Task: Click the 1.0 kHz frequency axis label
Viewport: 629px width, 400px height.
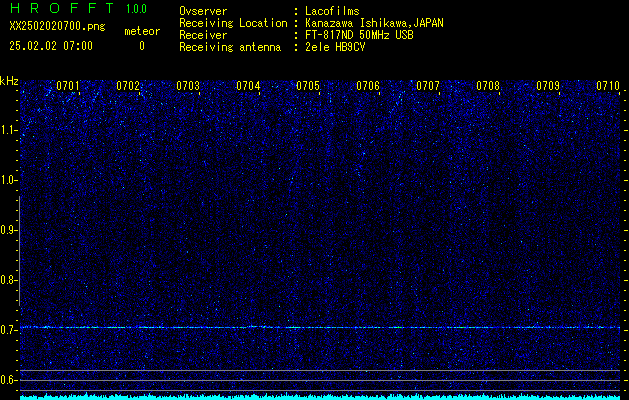Action: pyautogui.click(x=8, y=181)
